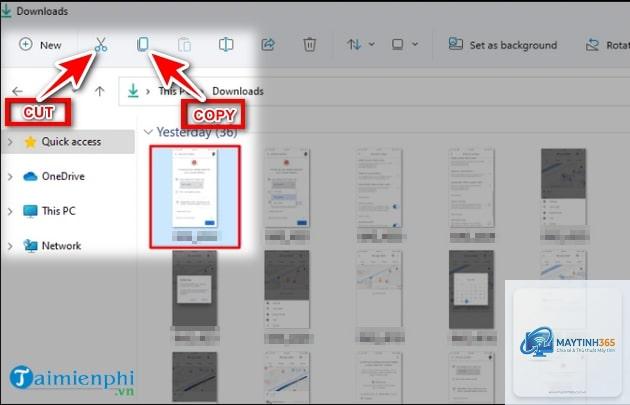The width and height of the screenshot is (630, 405).
Task: Open the Sort options dropdown
Action: 361,44
